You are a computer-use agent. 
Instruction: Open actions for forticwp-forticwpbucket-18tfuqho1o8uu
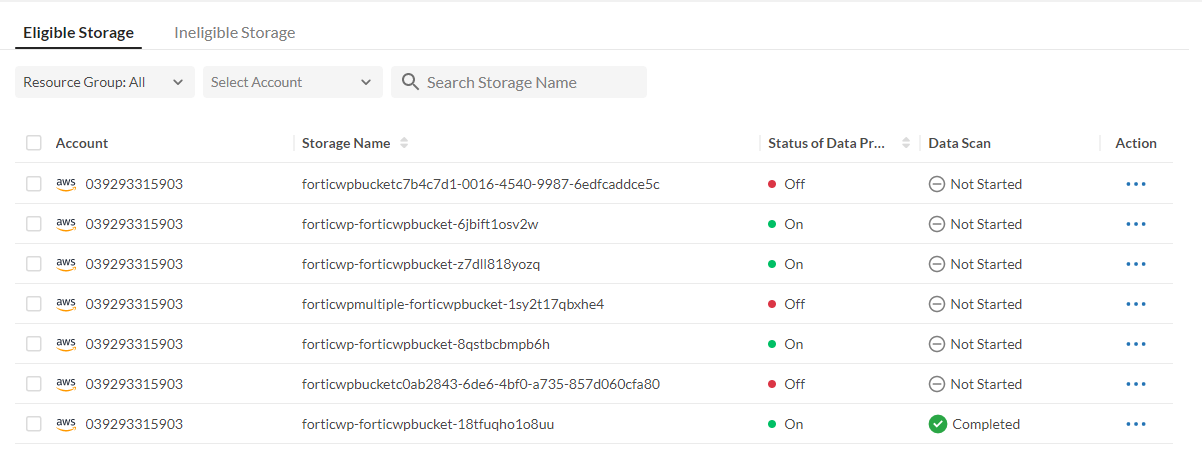tap(1135, 424)
